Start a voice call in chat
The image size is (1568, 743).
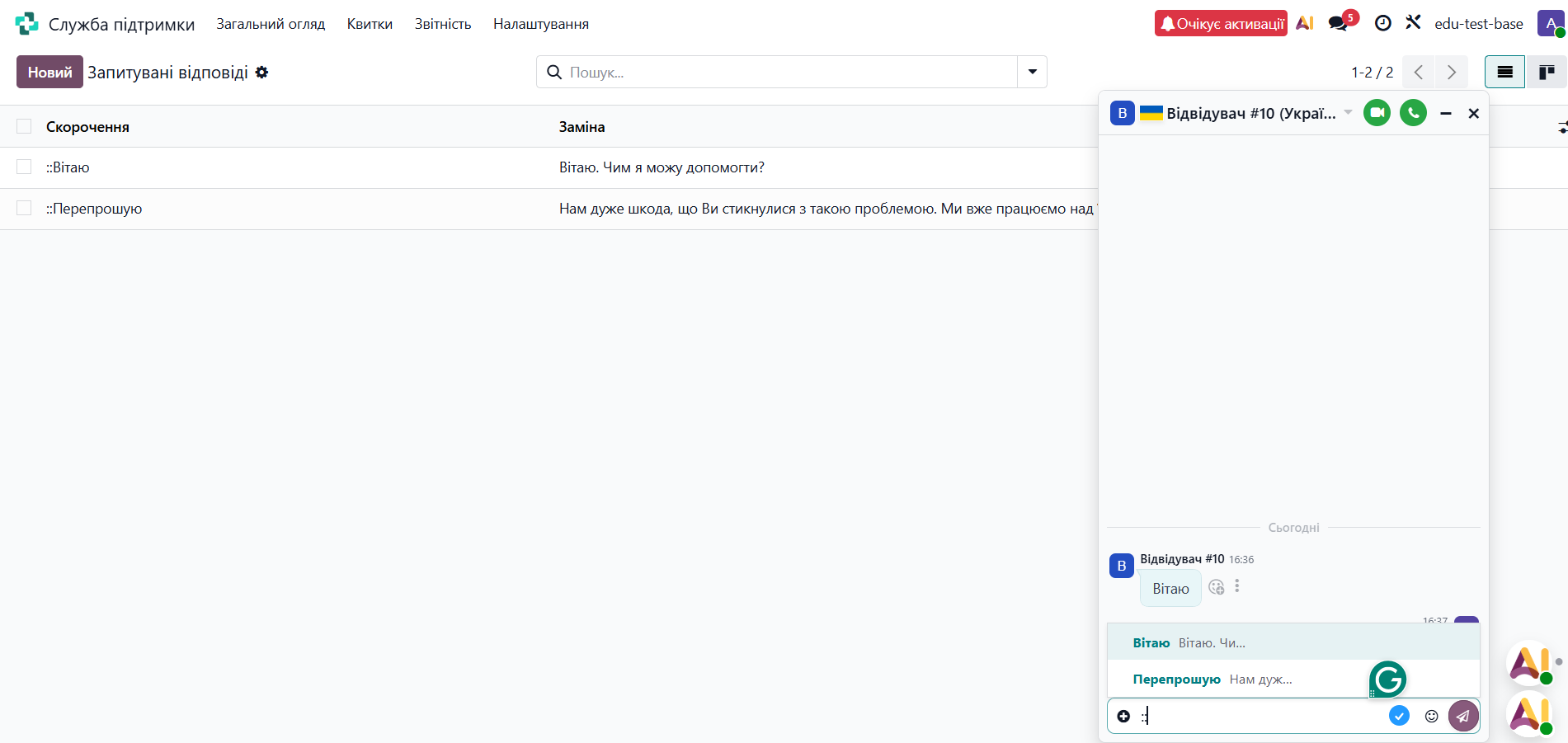coord(1413,113)
